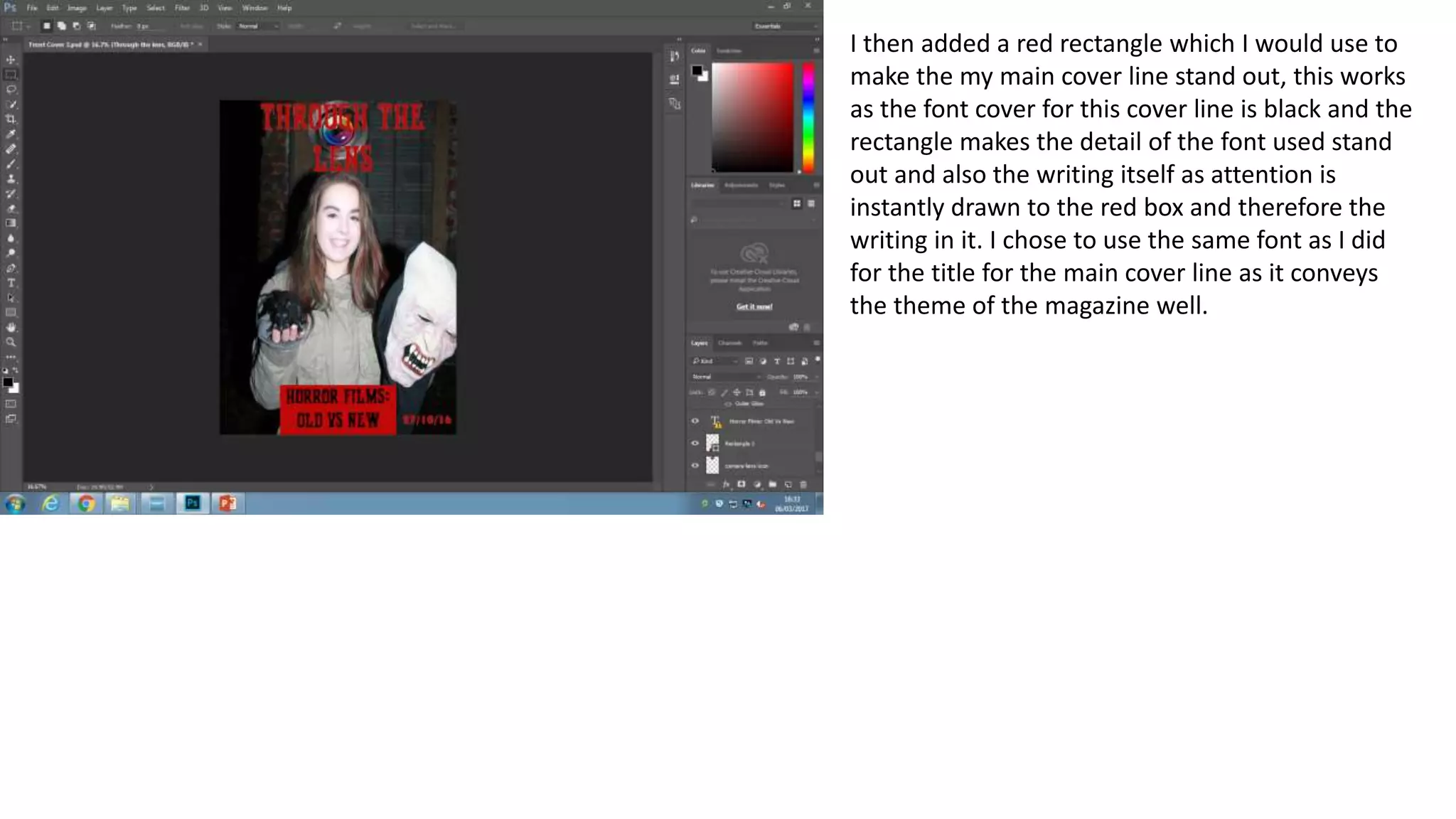Toggle lock image pixels brush icon
The height and width of the screenshot is (819, 1456).
point(724,392)
